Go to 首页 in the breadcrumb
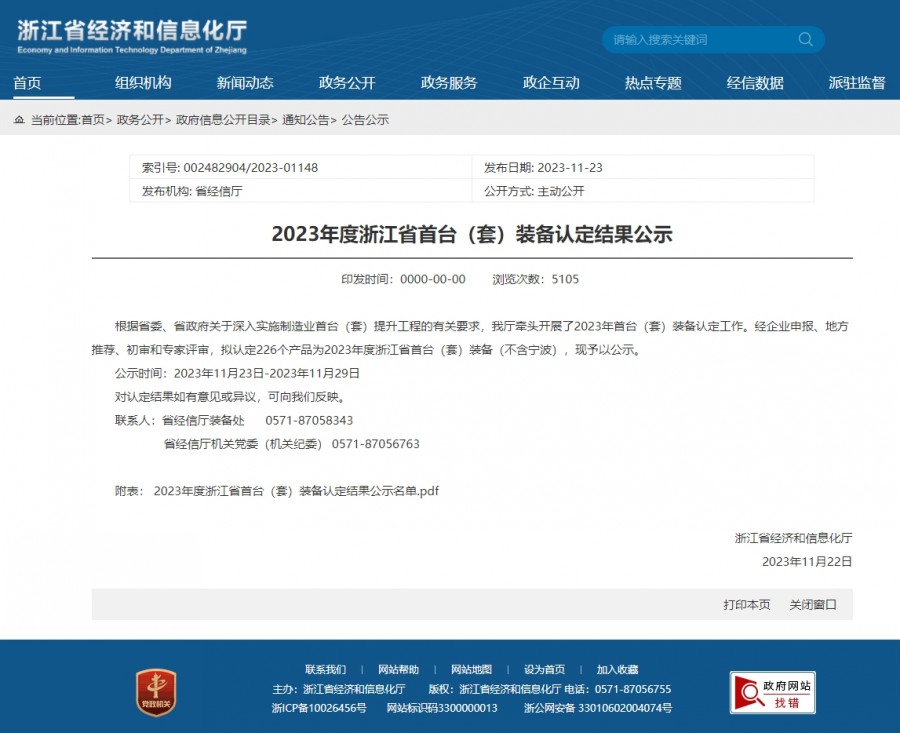The height and width of the screenshot is (733, 900). pyautogui.click(x=93, y=119)
